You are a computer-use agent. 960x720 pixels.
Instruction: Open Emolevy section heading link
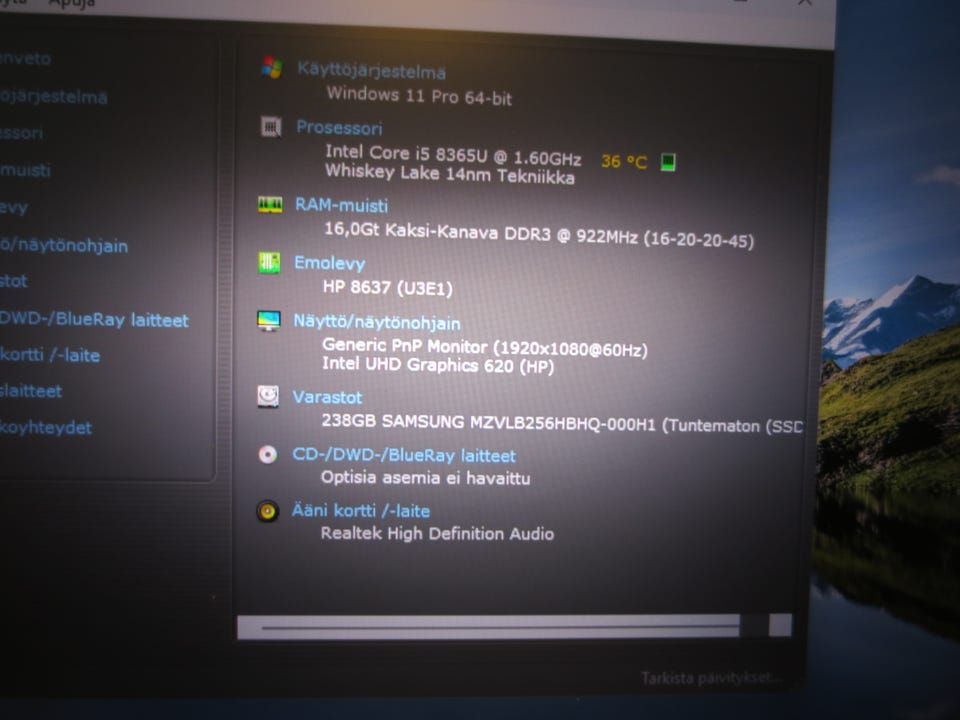click(329, 263)
